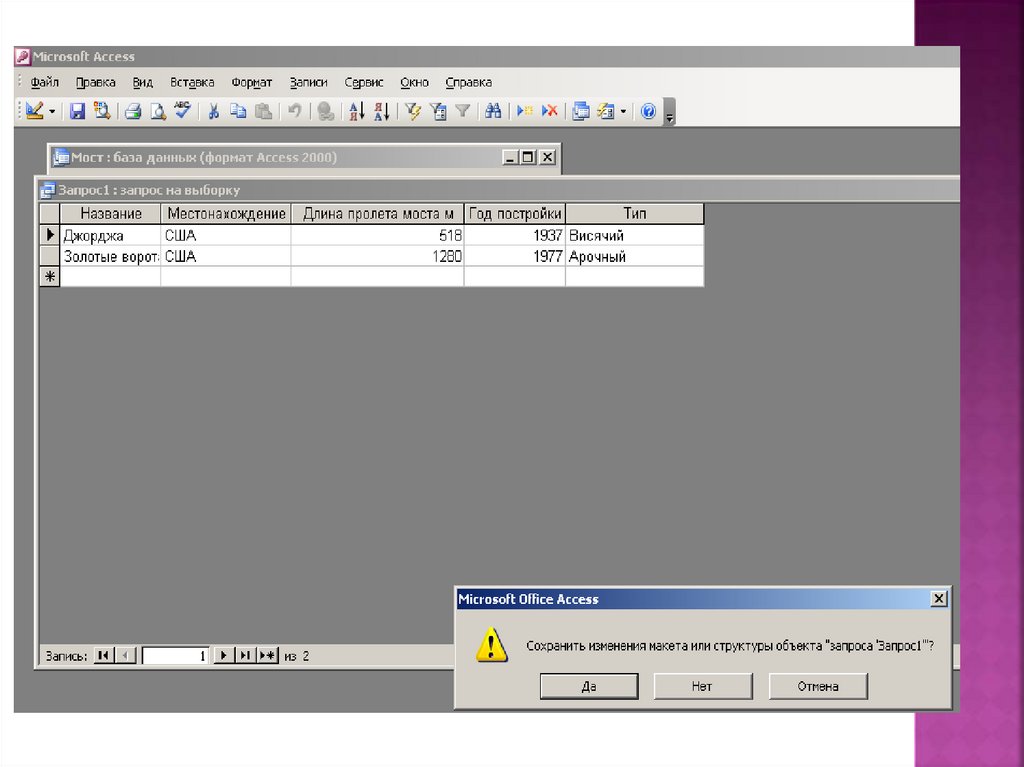Image resolution: width=1024 pixels, height=767 pixels.
Task: Click the year 1937 cell
Action: coord(515,235)
